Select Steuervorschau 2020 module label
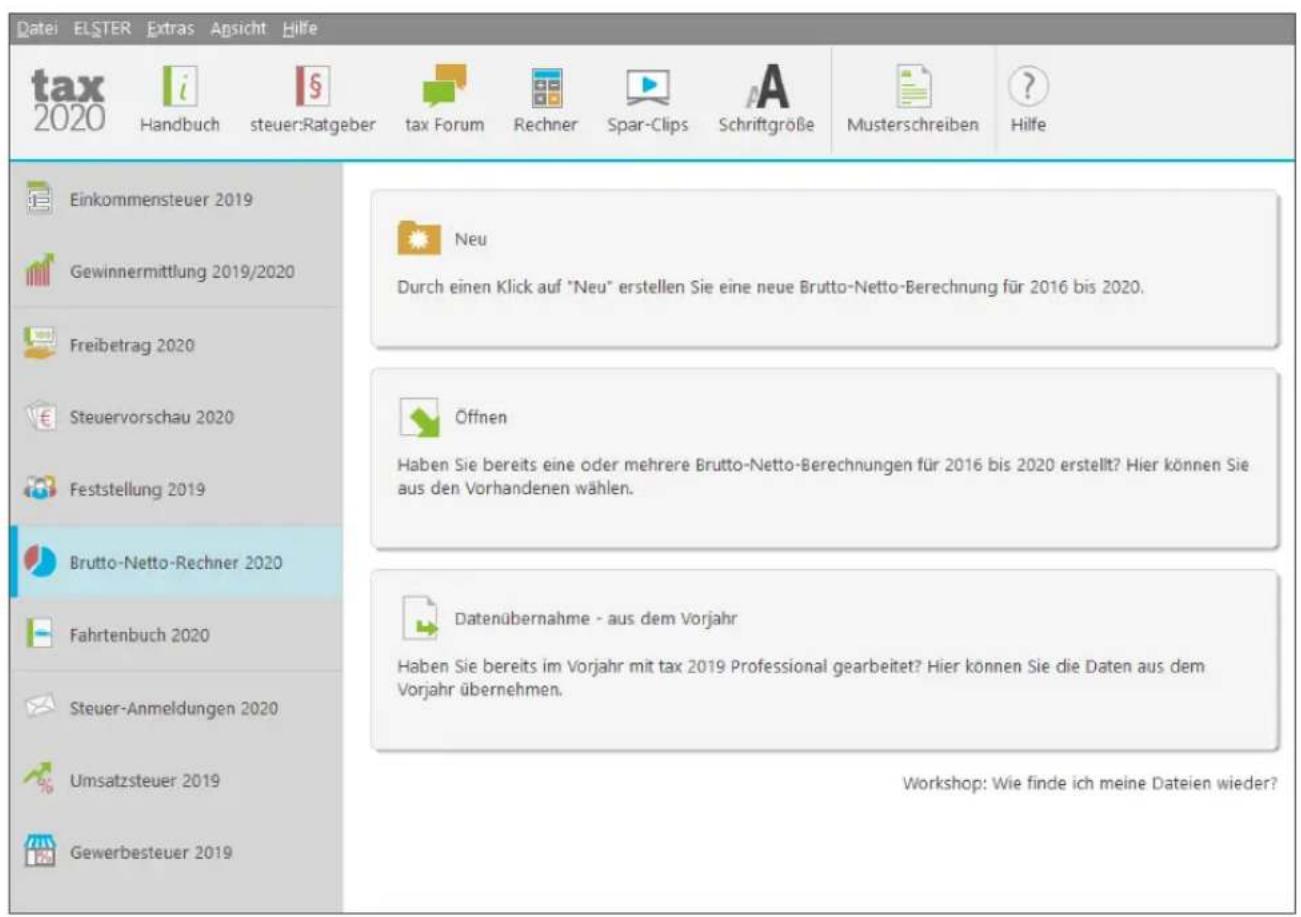Viewport: 1301px width, 917px height. point(152,417)
